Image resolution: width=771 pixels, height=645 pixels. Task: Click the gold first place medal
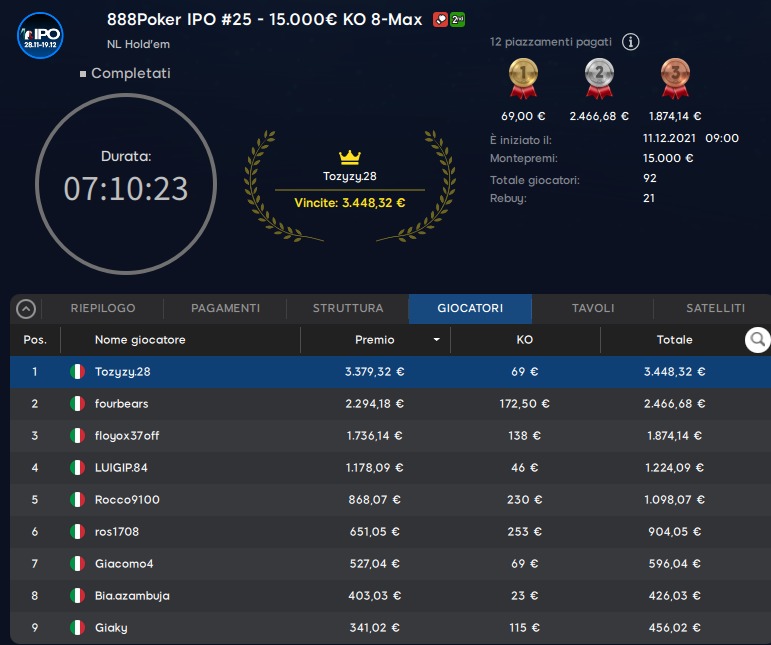pos(523,78)
